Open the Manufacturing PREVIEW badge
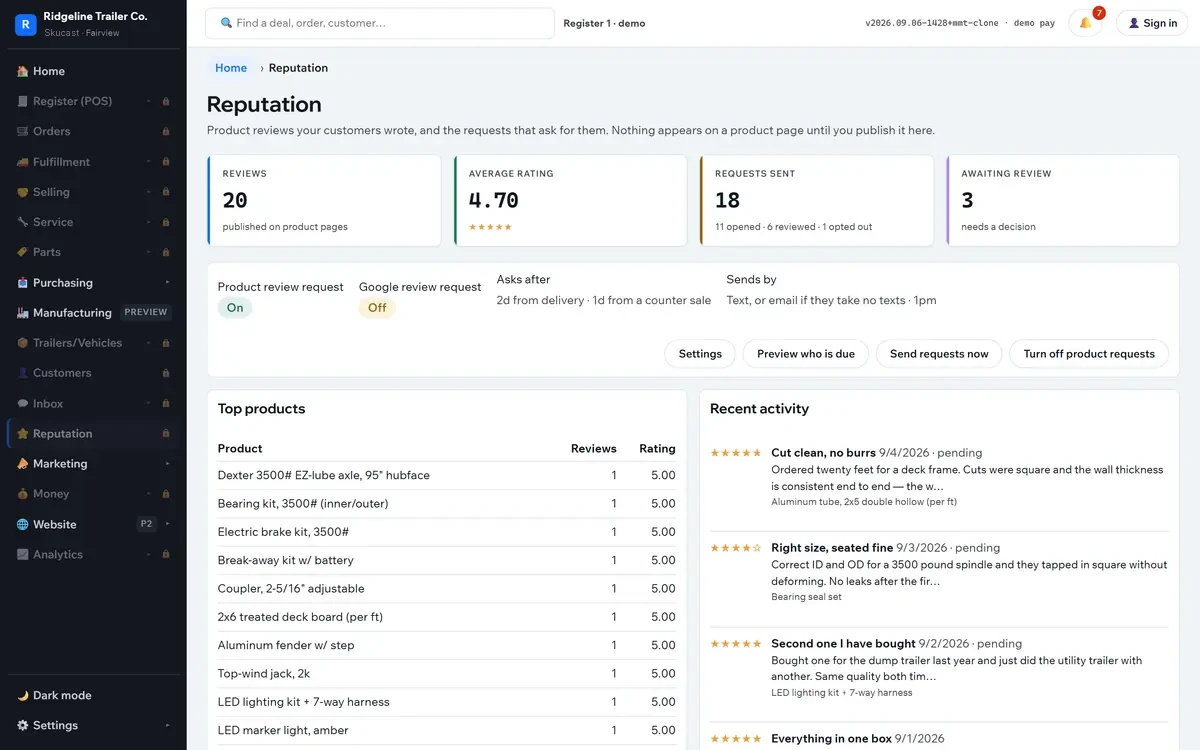The image size is (1200, 750). coord(145,312)
